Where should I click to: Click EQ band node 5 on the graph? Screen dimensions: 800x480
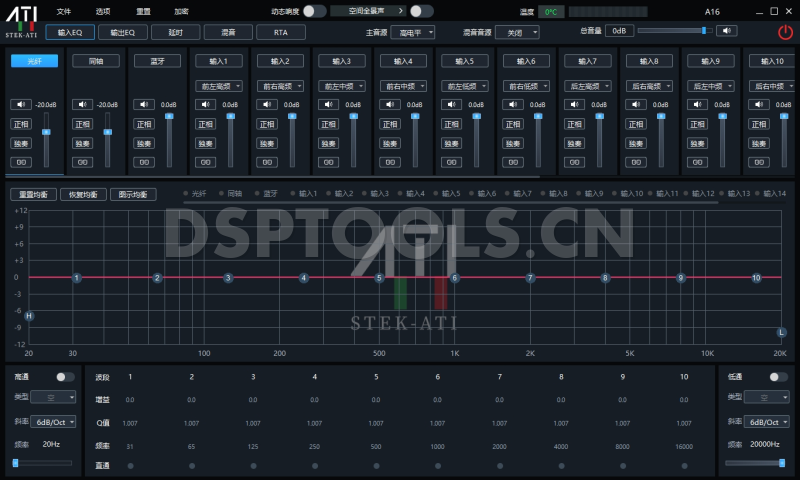click(379, 278)
